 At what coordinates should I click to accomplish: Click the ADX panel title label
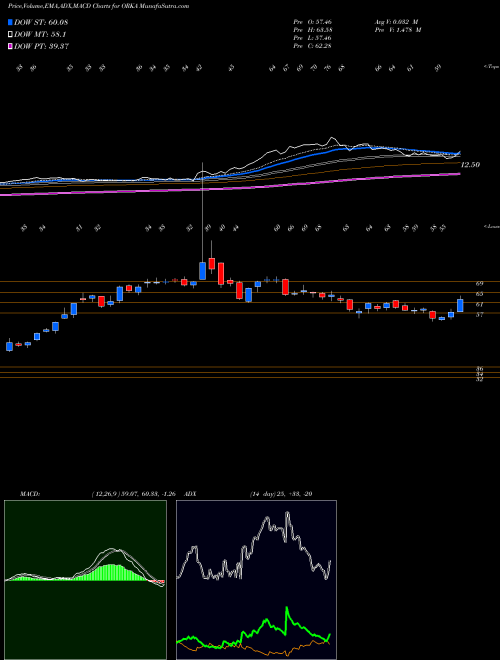(x=190, y=494)
